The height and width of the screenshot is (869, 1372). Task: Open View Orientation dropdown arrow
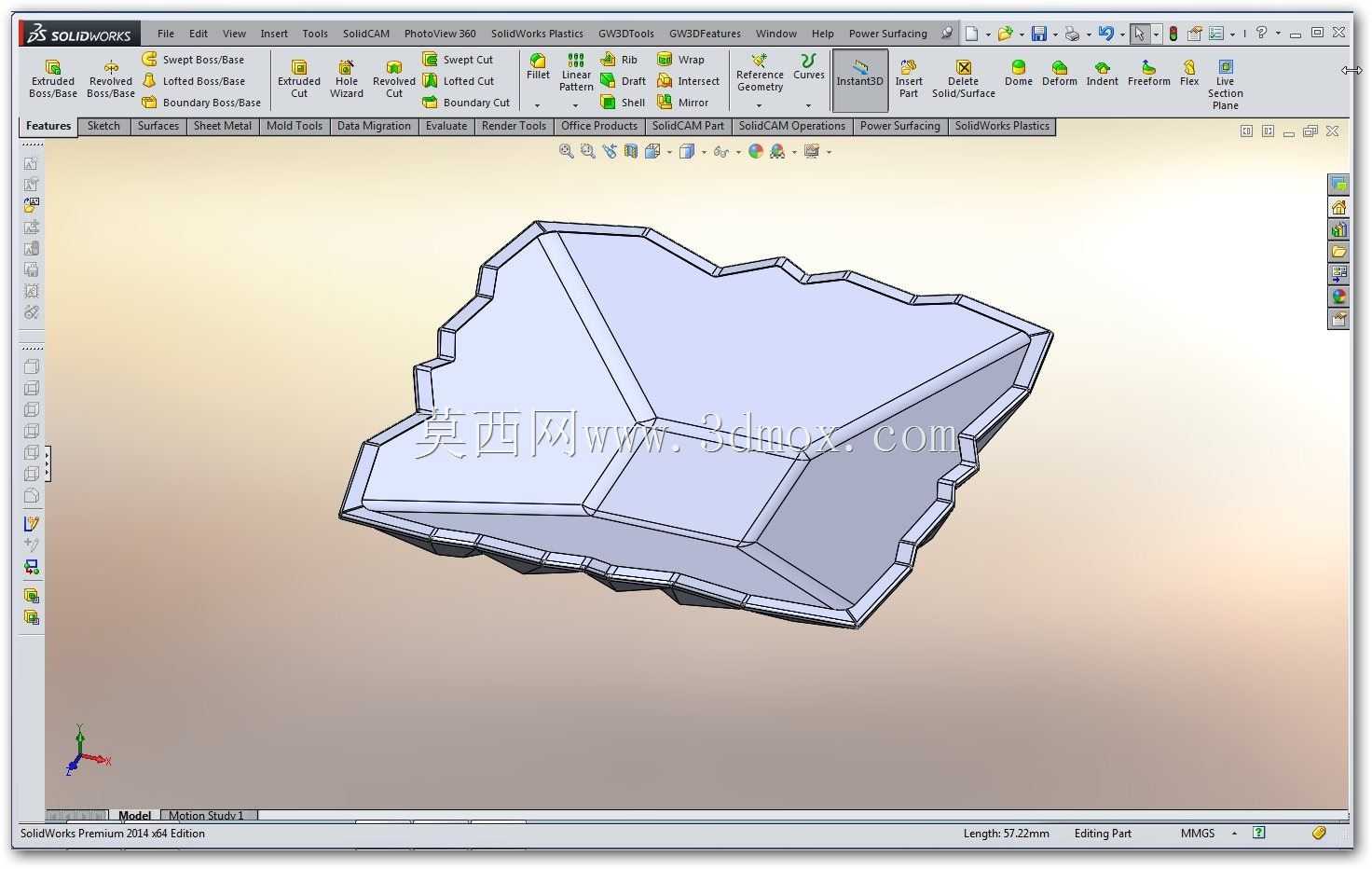670,152
